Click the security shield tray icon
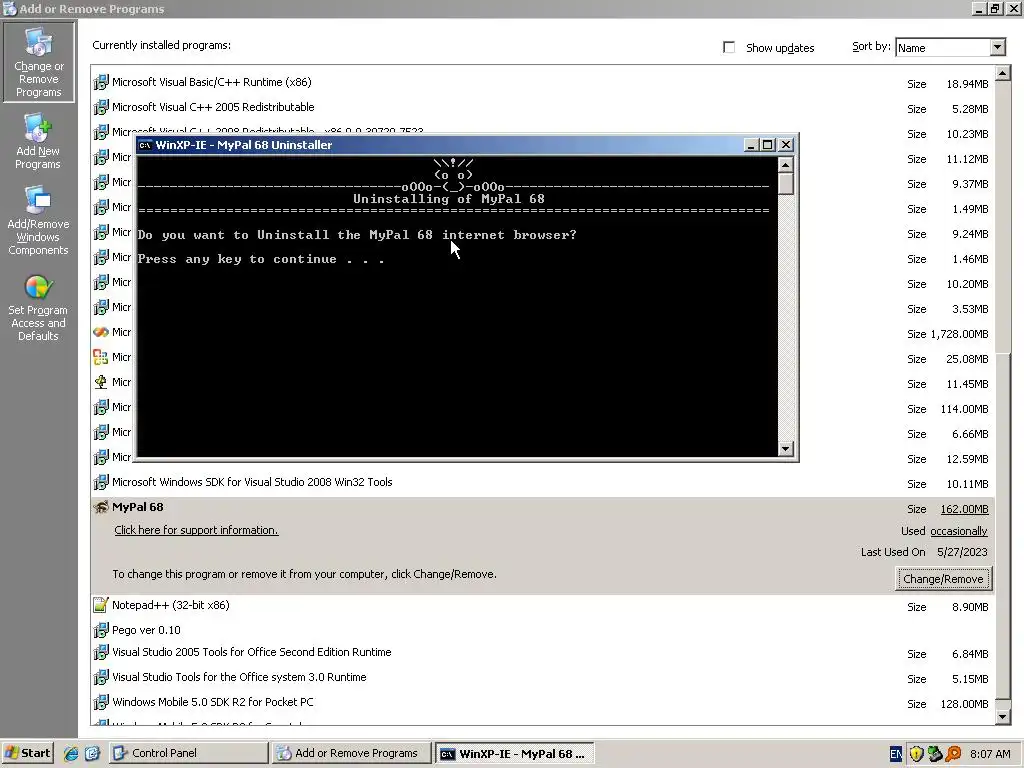Image resolution: width=1024 pixels, height=768 pixels. [916, 754]
